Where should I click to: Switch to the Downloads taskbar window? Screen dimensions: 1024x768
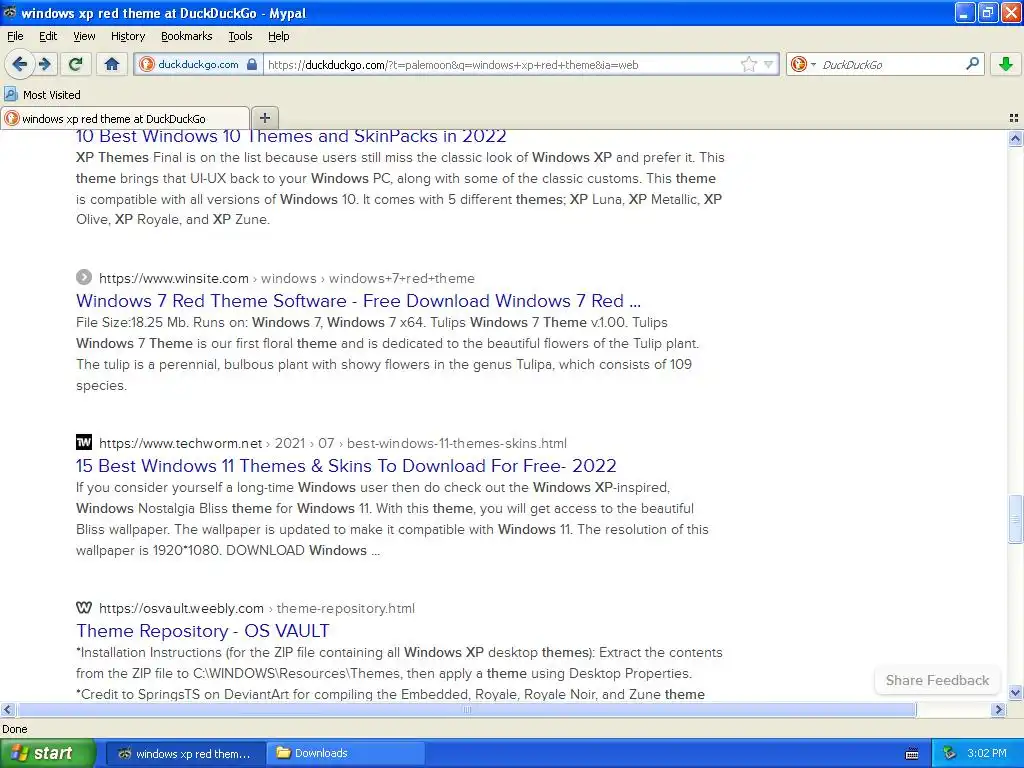(347, 754)
